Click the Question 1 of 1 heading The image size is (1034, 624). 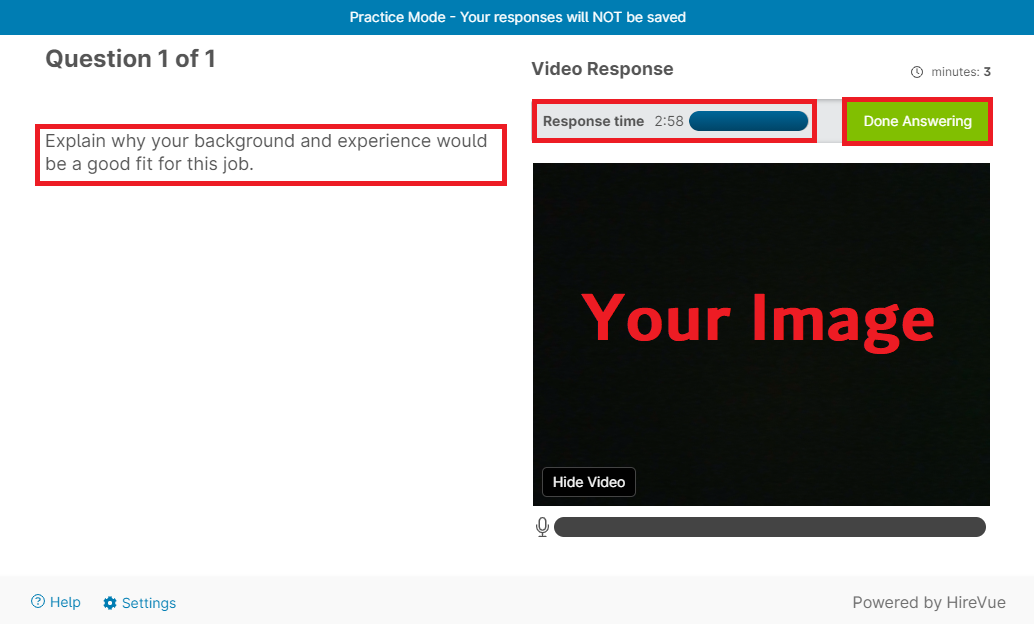coord(130,59)
